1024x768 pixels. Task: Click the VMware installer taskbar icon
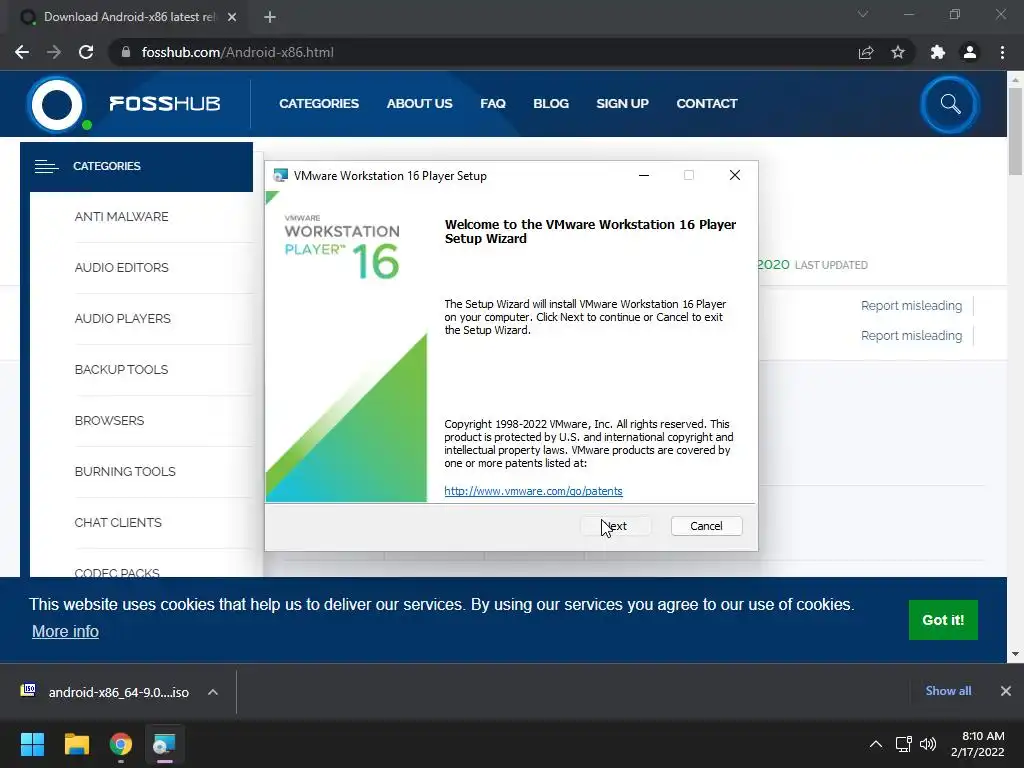pyautogui.click(x=164, y=744)
